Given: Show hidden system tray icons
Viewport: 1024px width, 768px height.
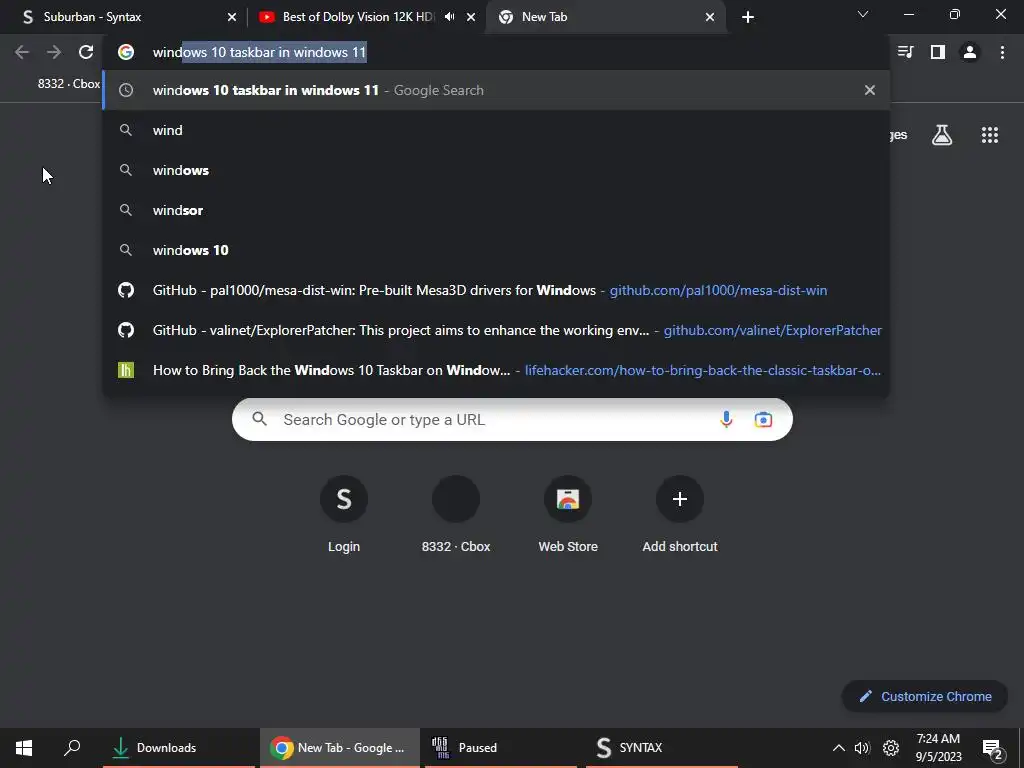Looking at the screenshot, I should point(839,748).
